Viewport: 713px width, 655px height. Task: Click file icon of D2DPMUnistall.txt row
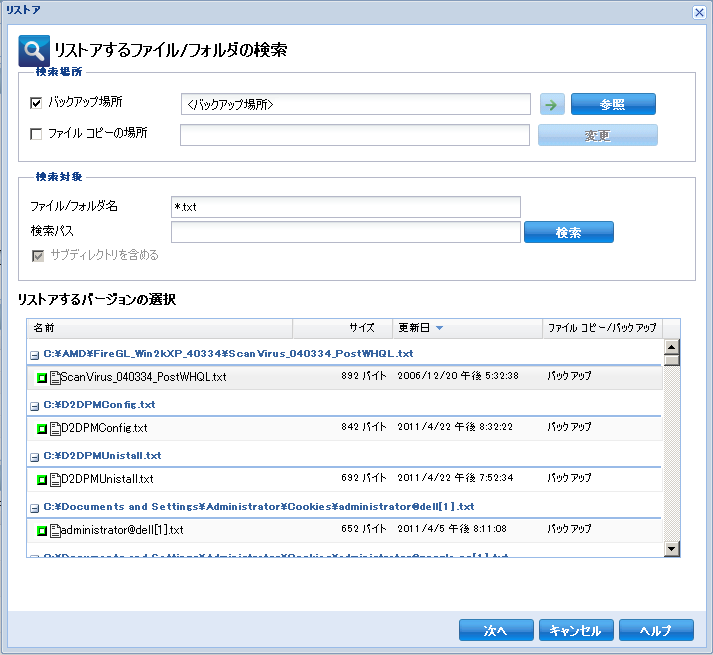point(55,479)
